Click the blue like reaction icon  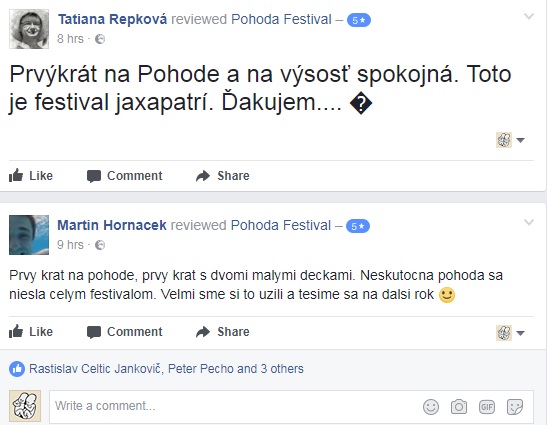17,369
